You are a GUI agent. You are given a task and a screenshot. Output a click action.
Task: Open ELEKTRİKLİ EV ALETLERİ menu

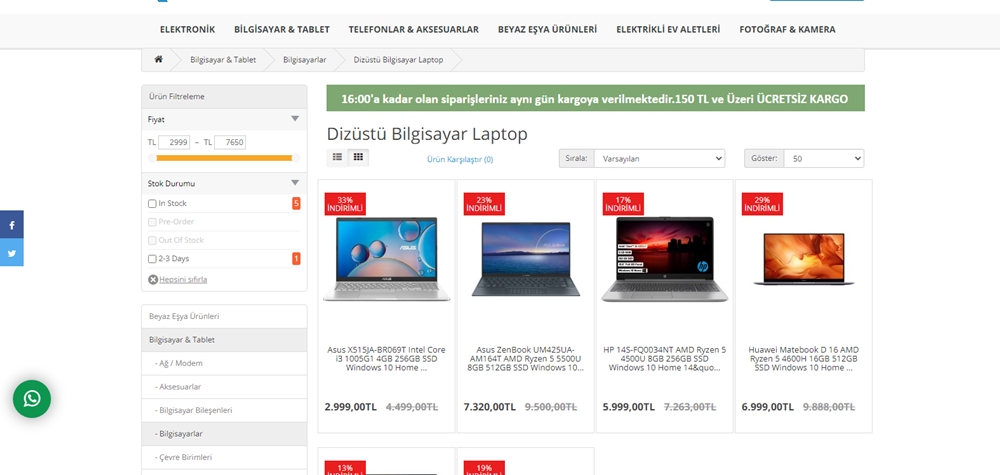668,29
